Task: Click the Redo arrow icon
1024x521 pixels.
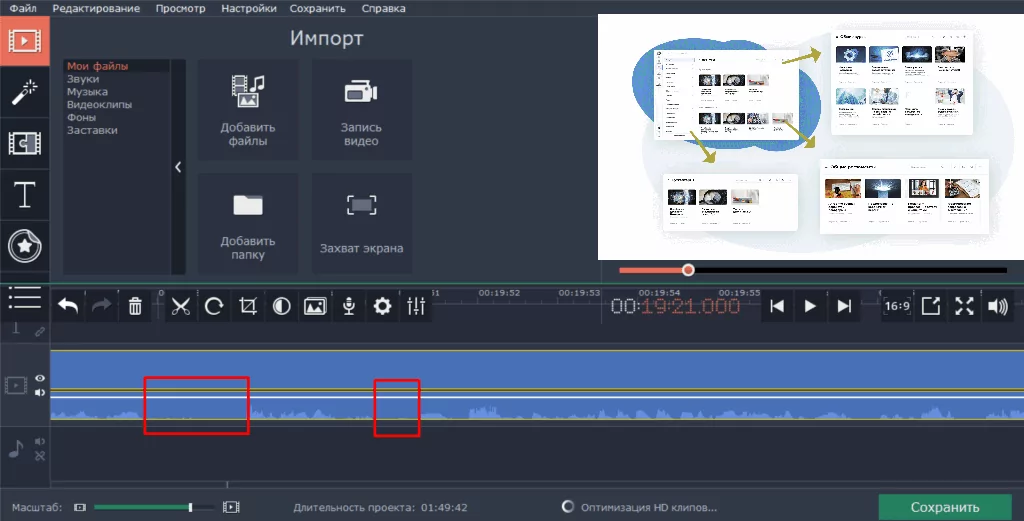Action: coord(101,306)
